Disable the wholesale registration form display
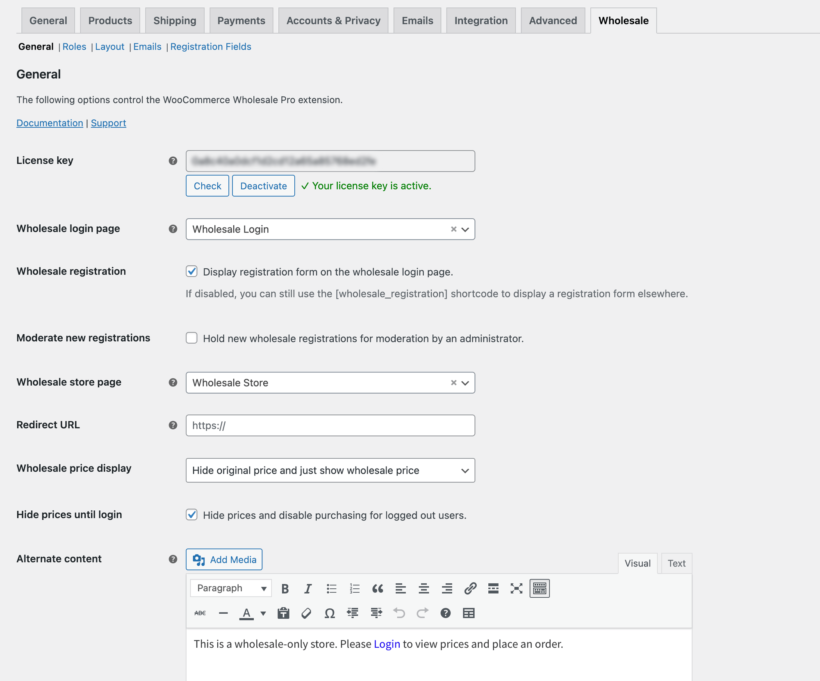Image resolution: width=820 pixels, height=681 pixels. pos(190,270)
